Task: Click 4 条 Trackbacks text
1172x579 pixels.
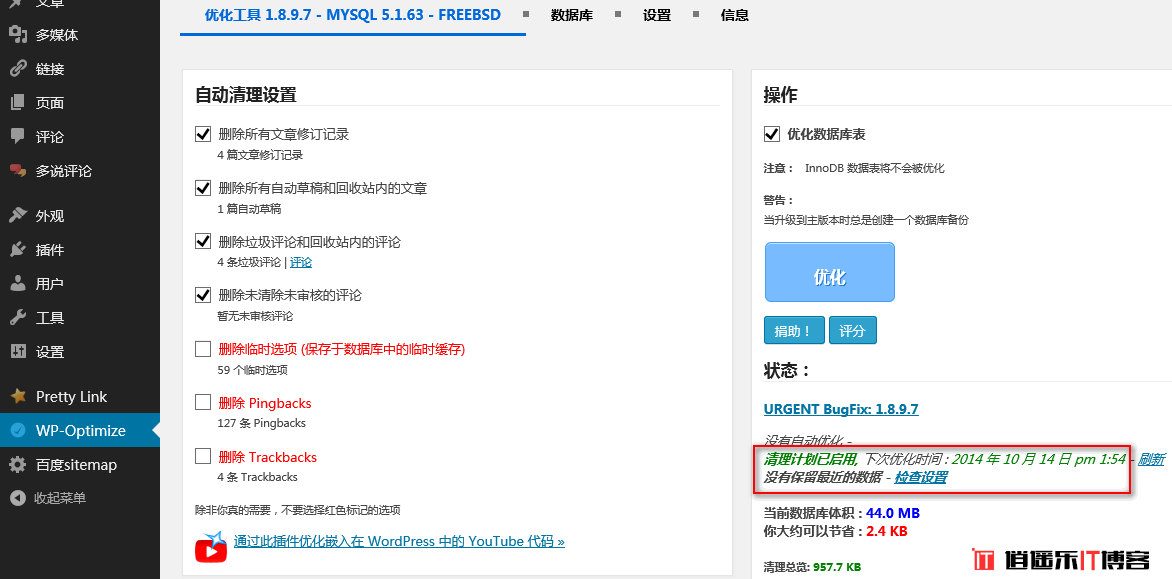Action: [x=257, y=477]
